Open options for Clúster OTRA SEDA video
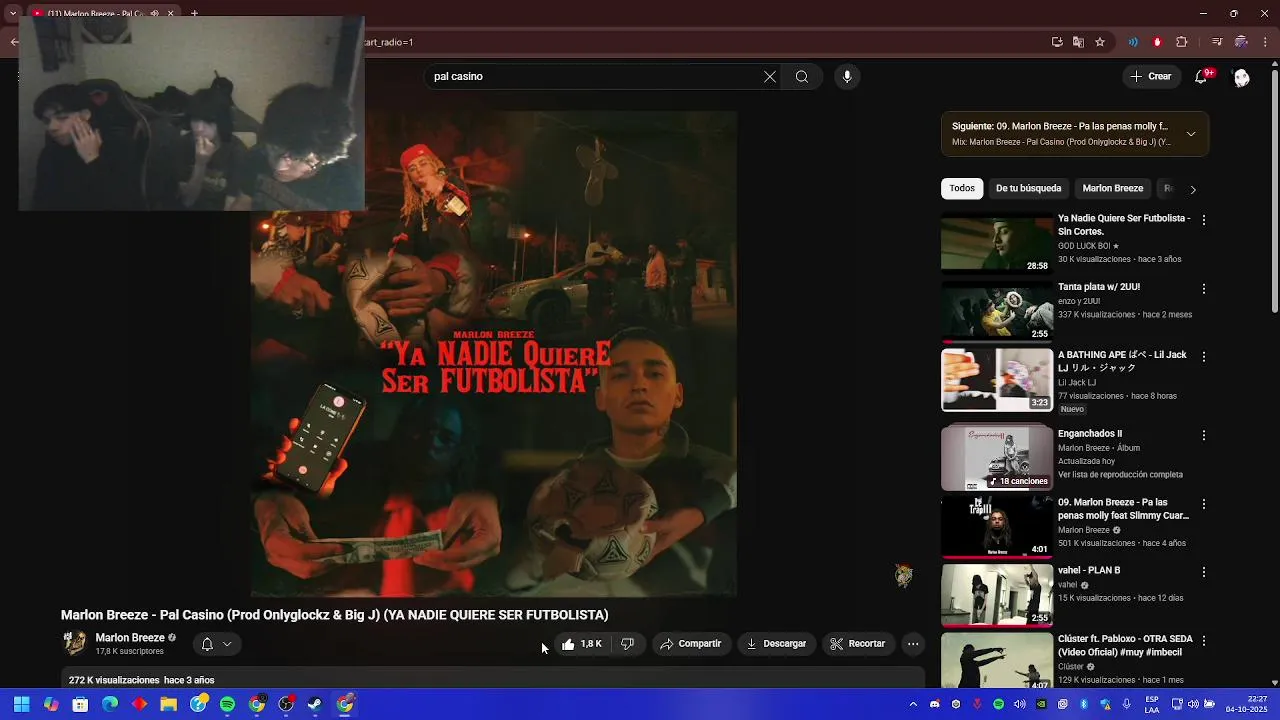Image resolution: width=1280 pixels, height=720 pixels. coord(1204,640)
